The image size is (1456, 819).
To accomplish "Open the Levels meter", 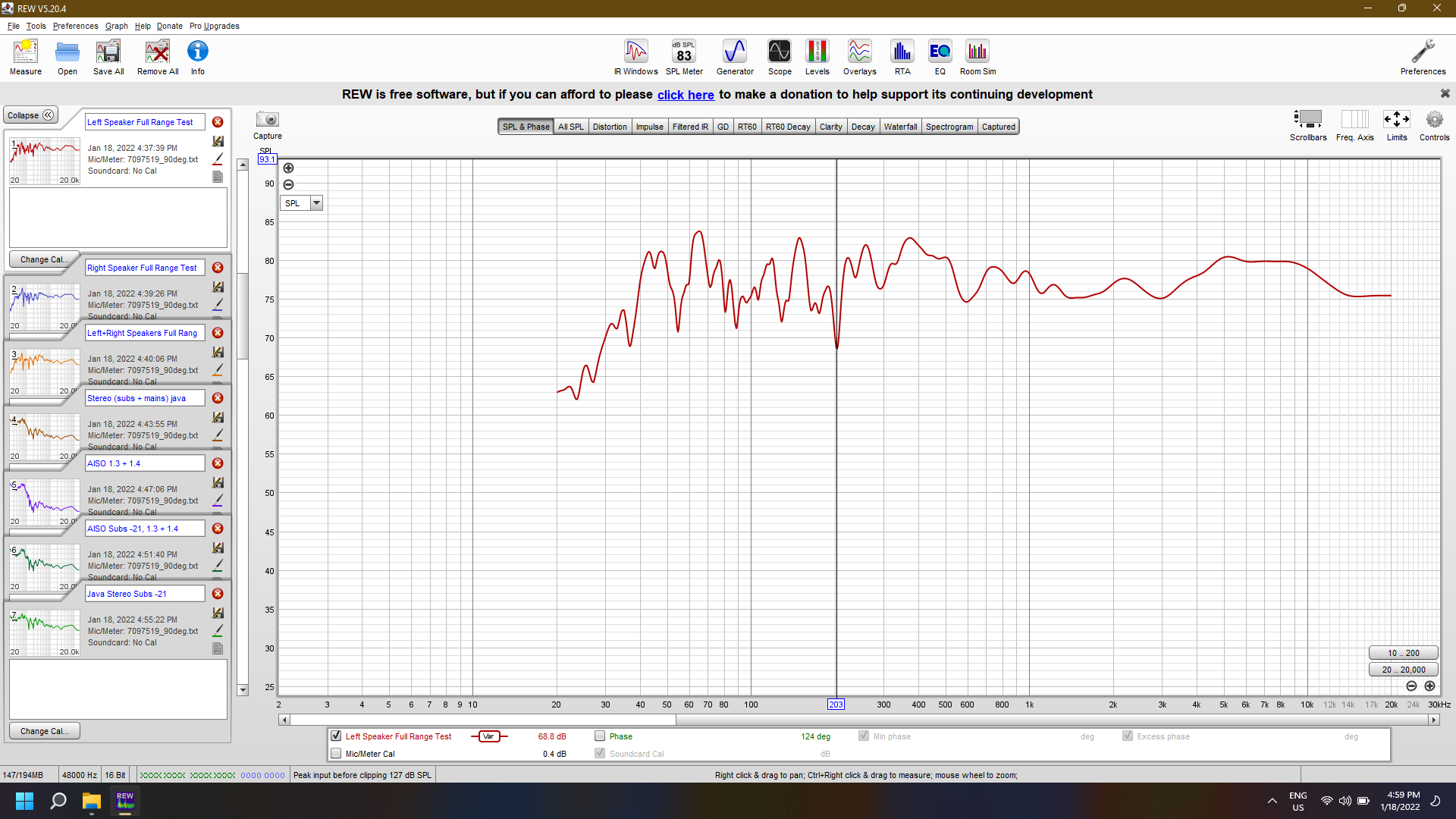I will 817,57.
